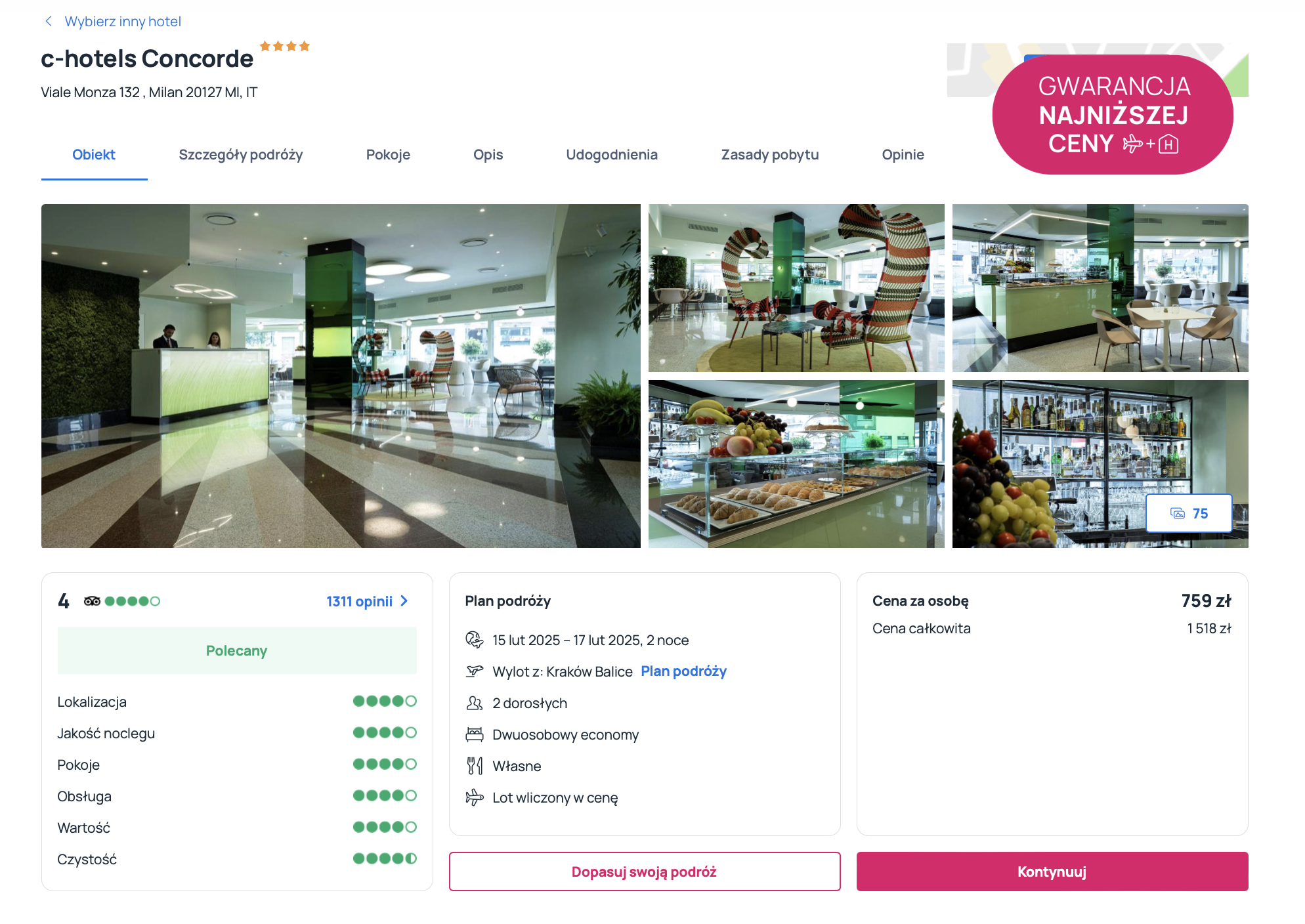Click the plane icon beside Lot wliczony w cenę
1305x924 pixels.
point(474,797)
